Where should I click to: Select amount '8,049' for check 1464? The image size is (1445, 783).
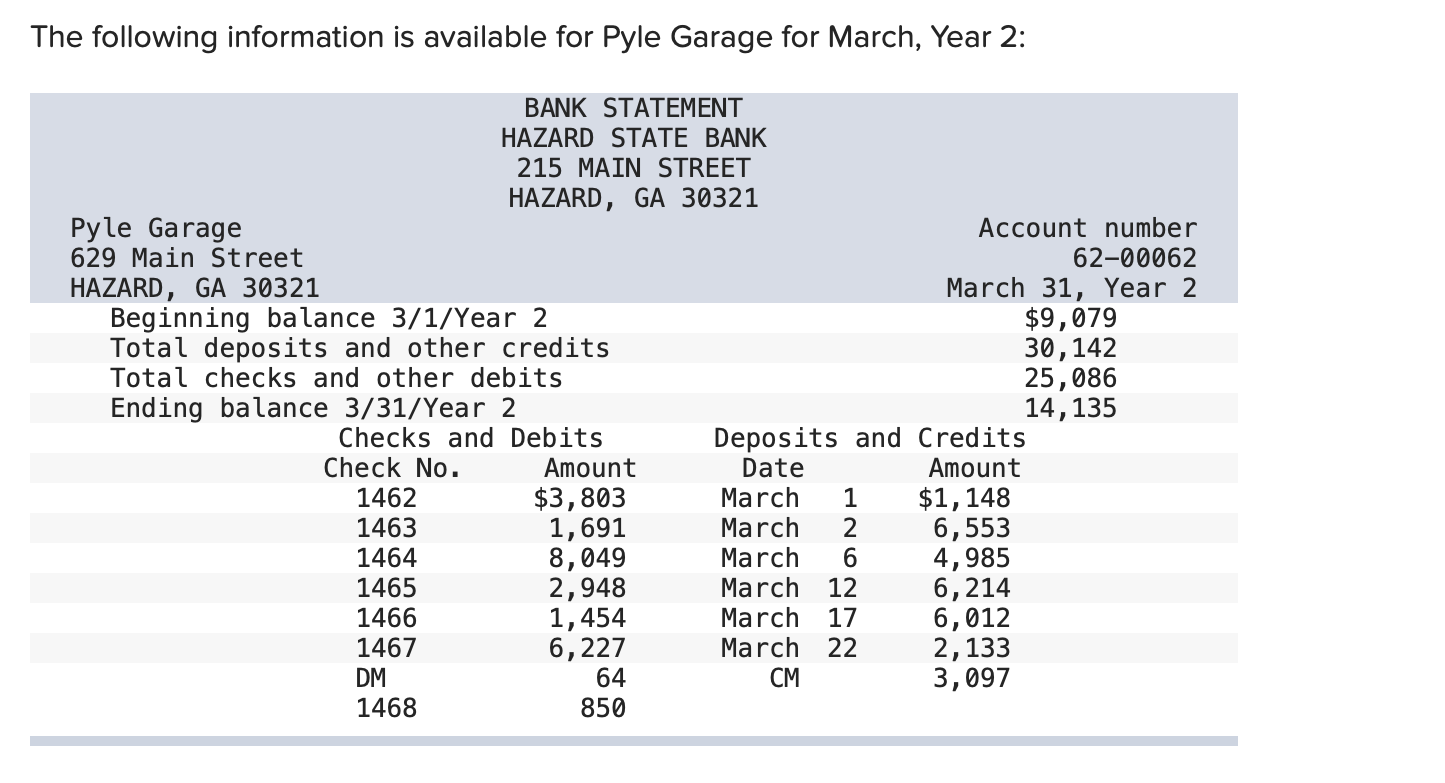pyautogui.click(x=587, y=558)
